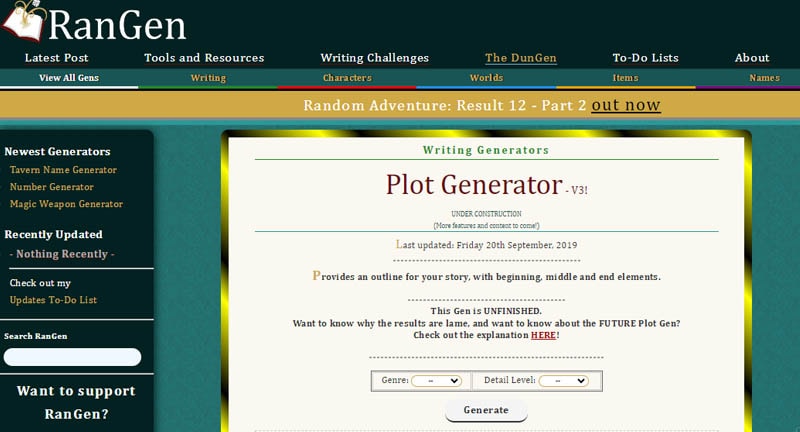Click the Generate button

(486, 410)
